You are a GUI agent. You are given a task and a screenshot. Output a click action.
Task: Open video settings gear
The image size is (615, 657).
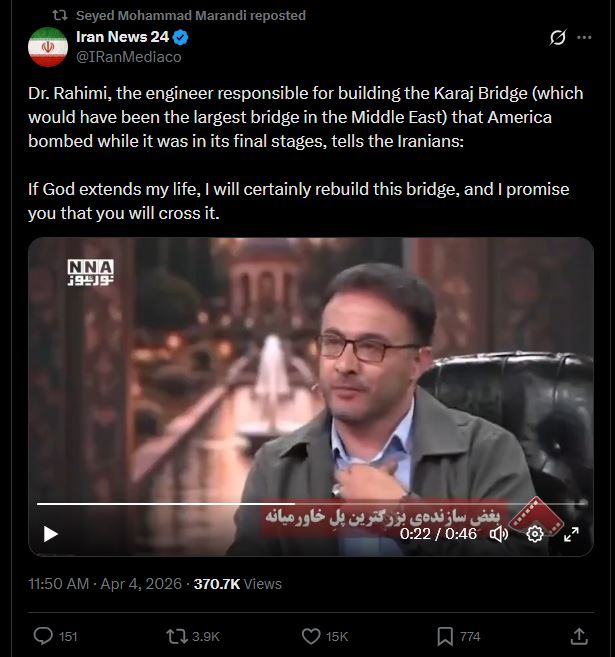pos(535,534)
